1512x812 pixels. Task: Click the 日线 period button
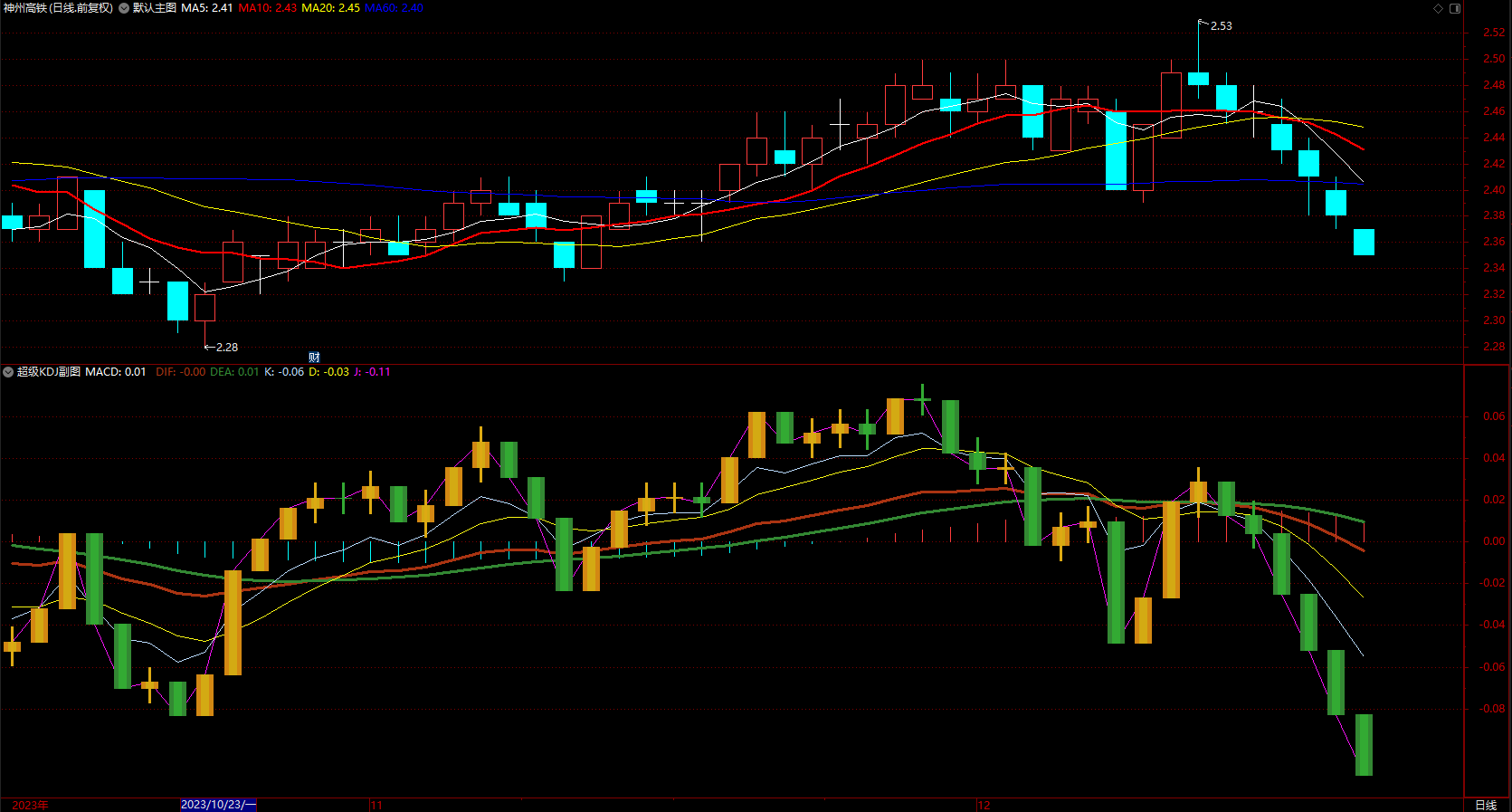(x=1486, y=805)
